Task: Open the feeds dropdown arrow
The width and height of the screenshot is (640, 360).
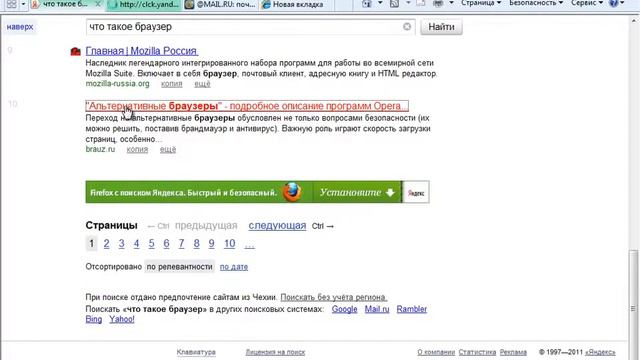Action: [408, 3]
